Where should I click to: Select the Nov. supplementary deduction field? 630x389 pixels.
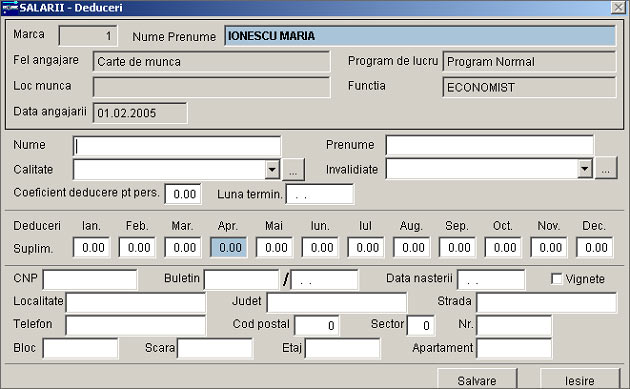coord(549,247)
